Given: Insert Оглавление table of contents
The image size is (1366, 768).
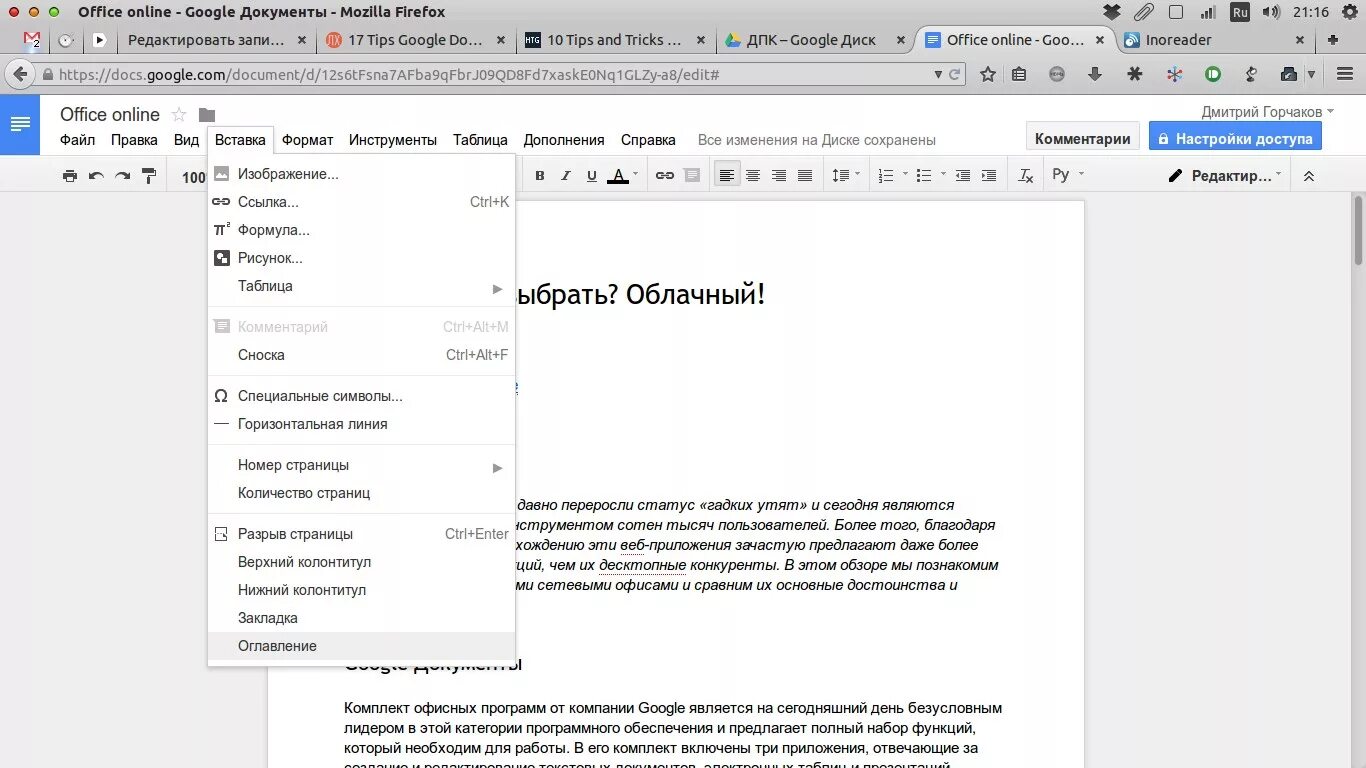Looking at the screenshot, I should click(361, 646).
